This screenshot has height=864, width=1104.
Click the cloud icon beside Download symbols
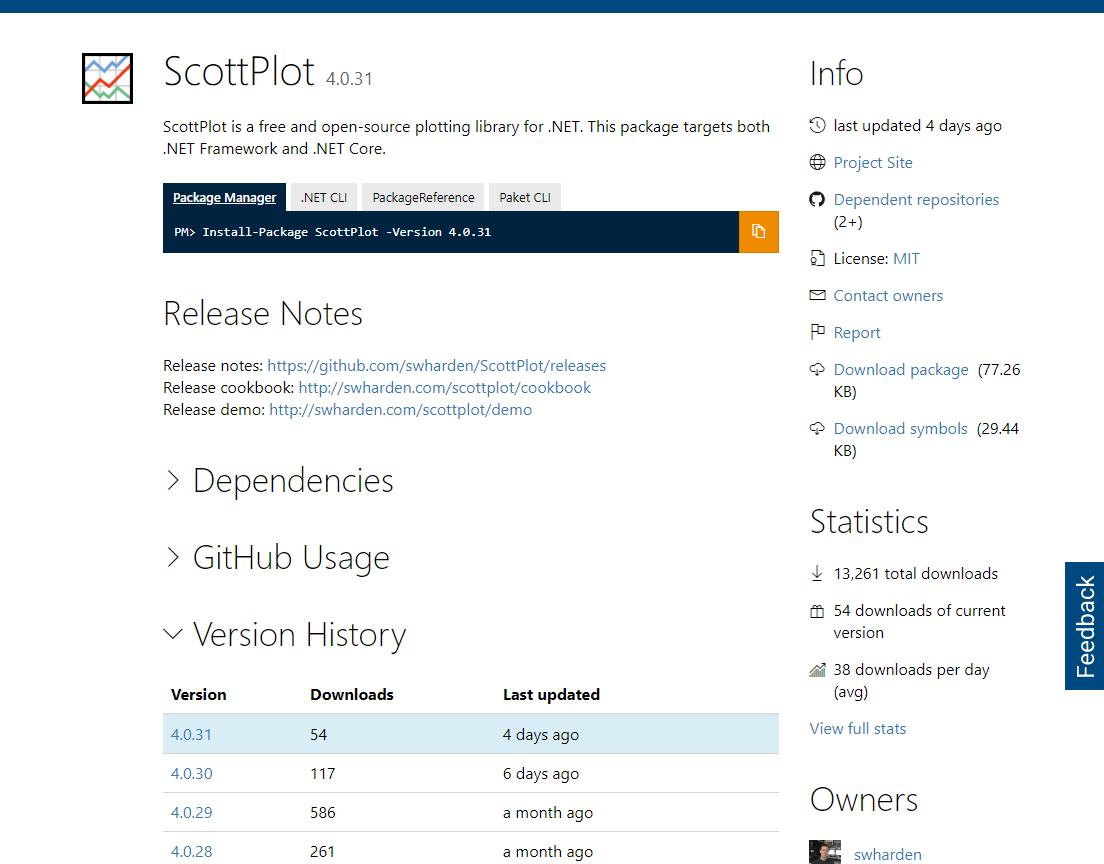point(817,428)
